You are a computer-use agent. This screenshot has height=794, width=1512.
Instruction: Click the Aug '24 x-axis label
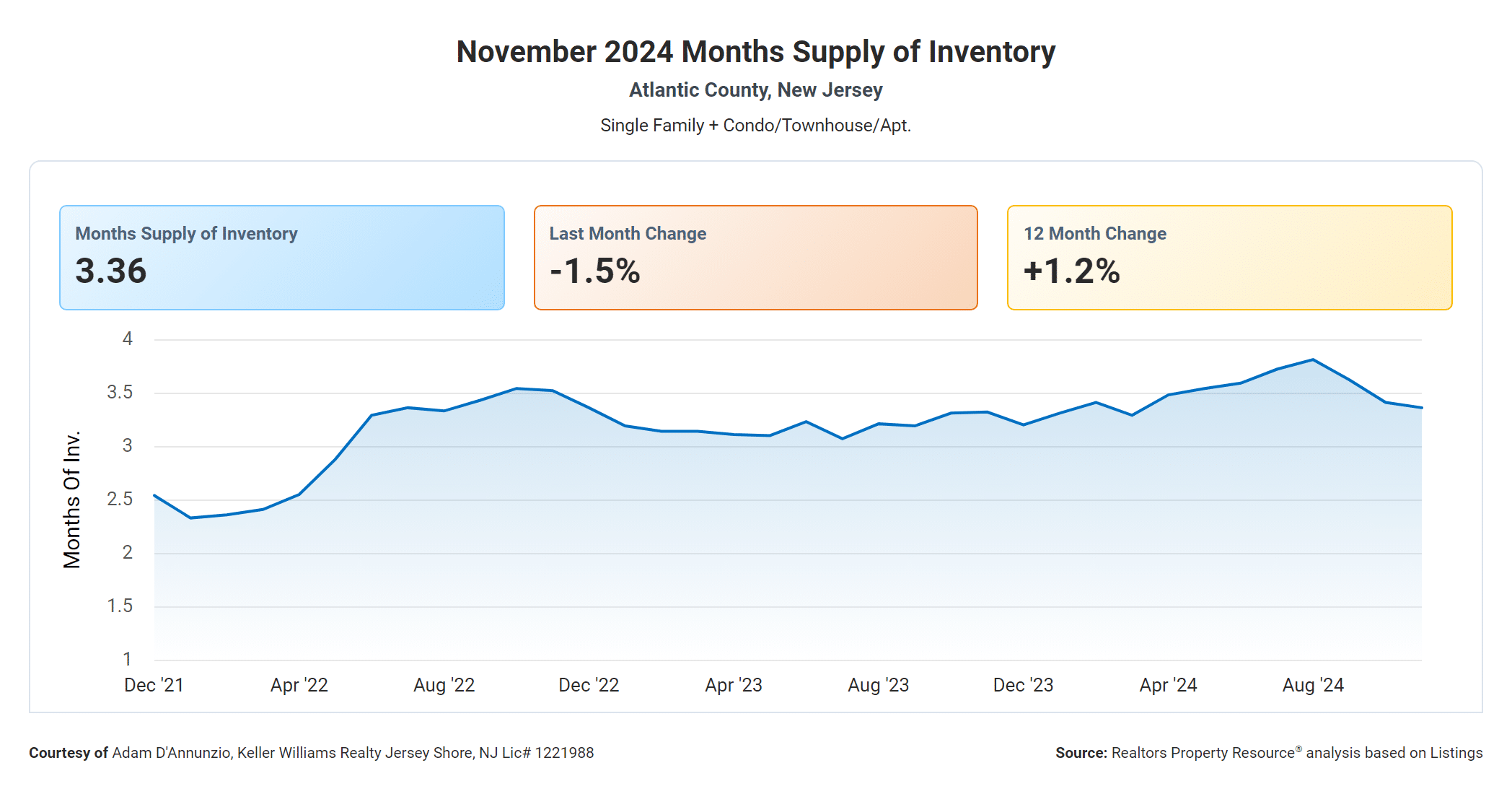click(x=1313, y=685)
